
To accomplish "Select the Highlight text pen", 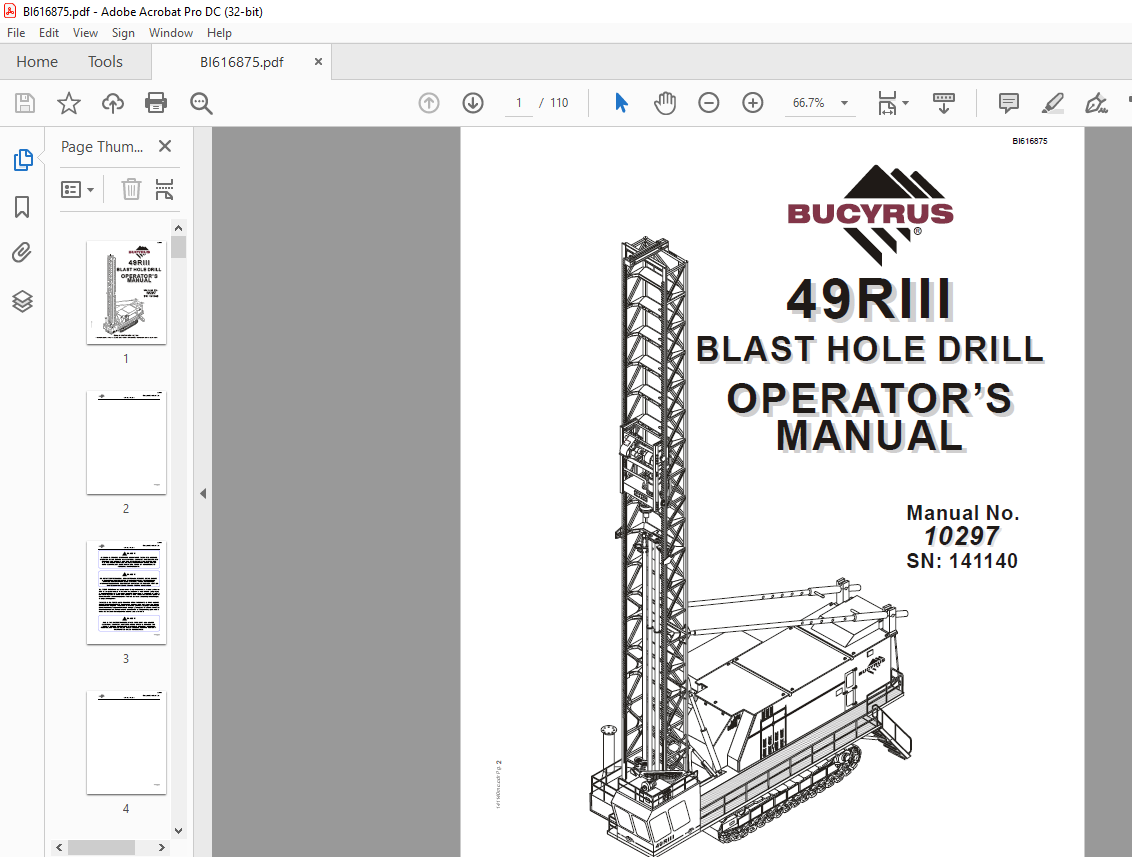I will (1053, 103).
